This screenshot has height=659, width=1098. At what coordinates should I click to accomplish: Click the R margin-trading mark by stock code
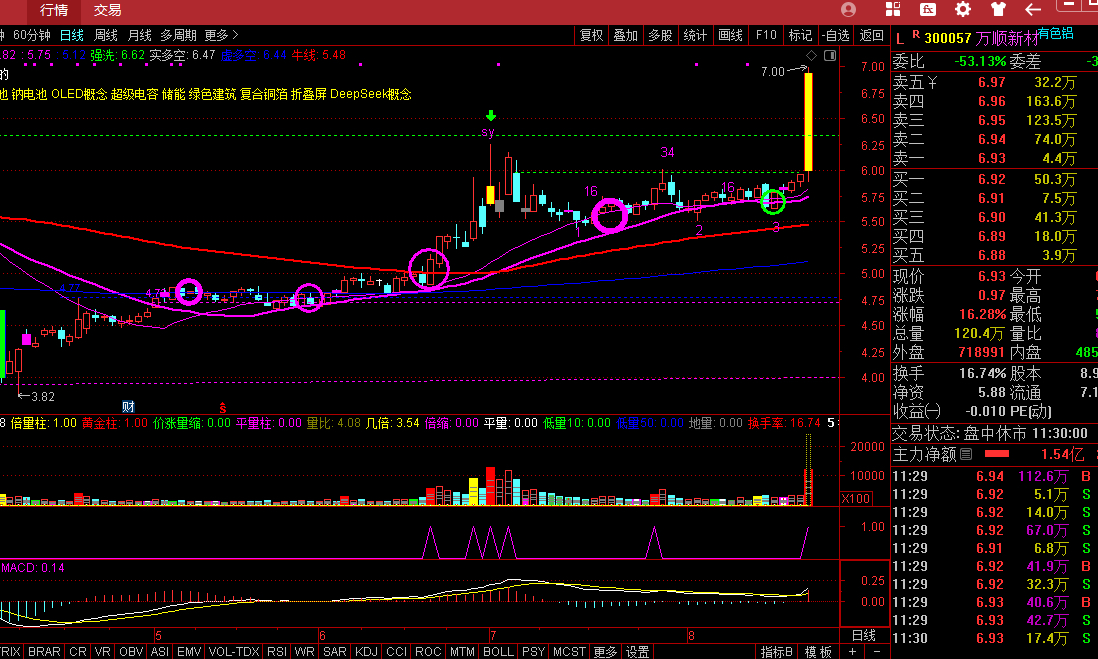coord(915,34)
